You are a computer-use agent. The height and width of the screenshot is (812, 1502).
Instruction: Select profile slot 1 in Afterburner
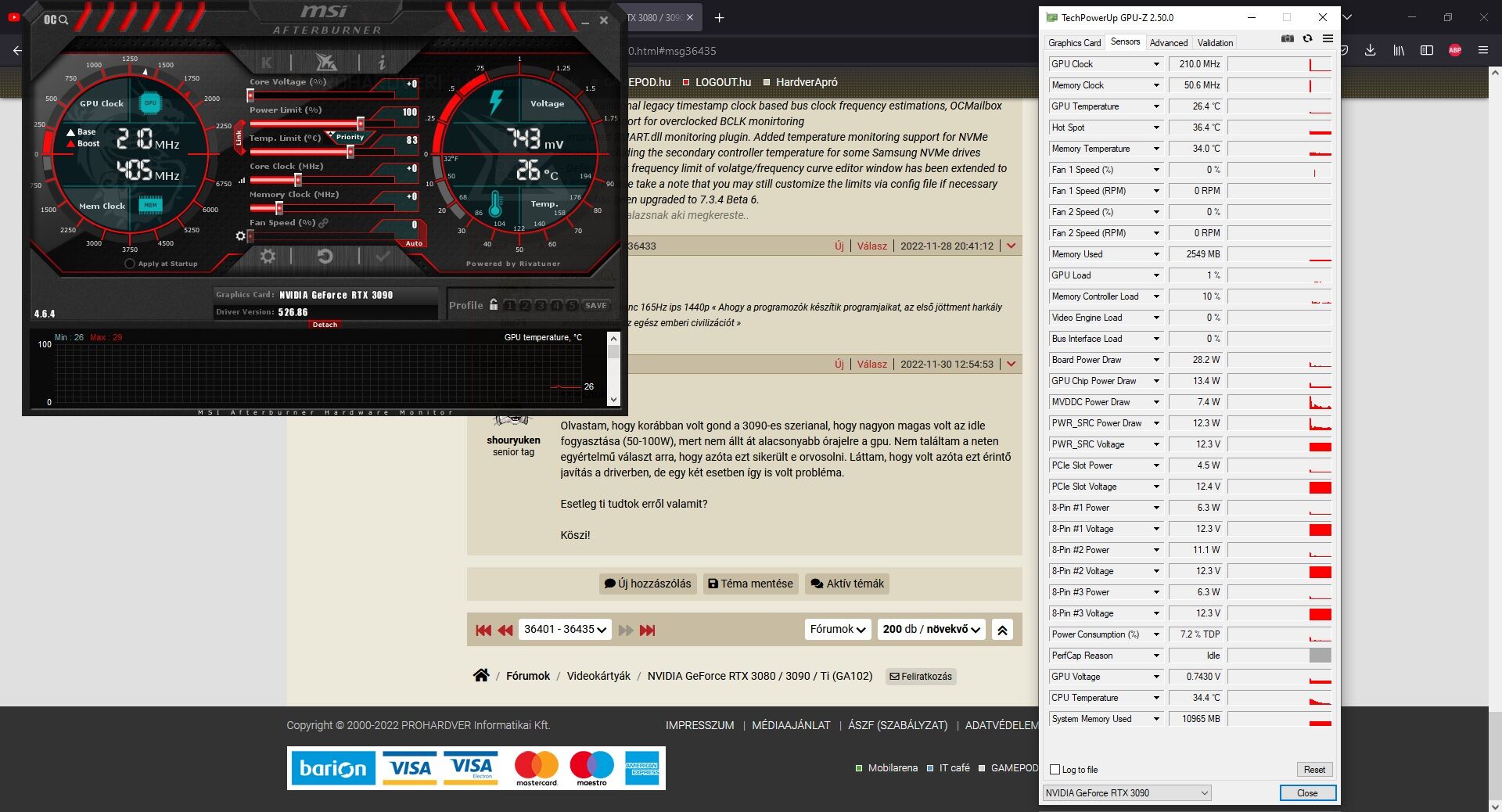(x=510, y=305)
